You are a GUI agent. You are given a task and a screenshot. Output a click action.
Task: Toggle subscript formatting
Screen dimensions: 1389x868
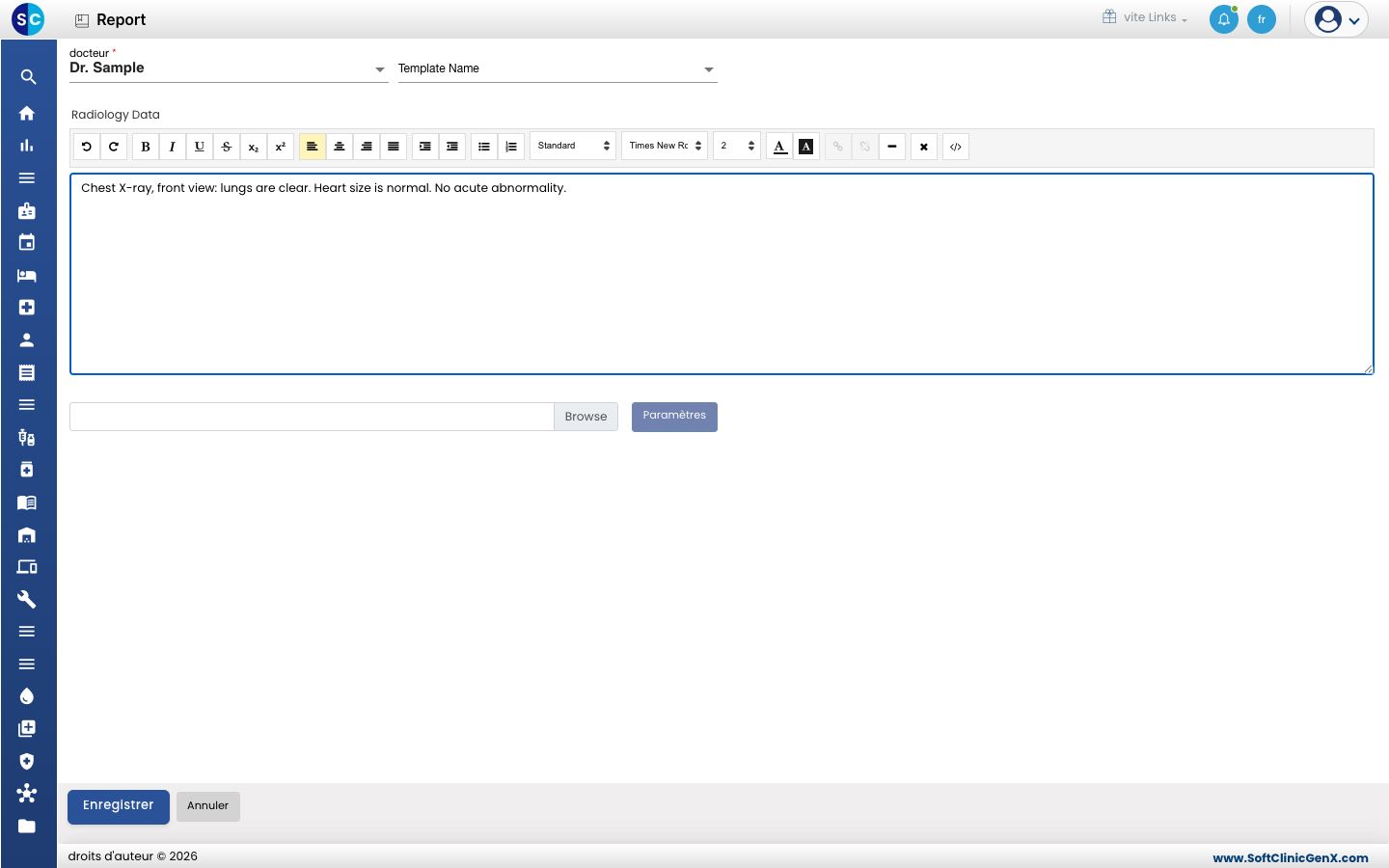(x=254, y=147)
